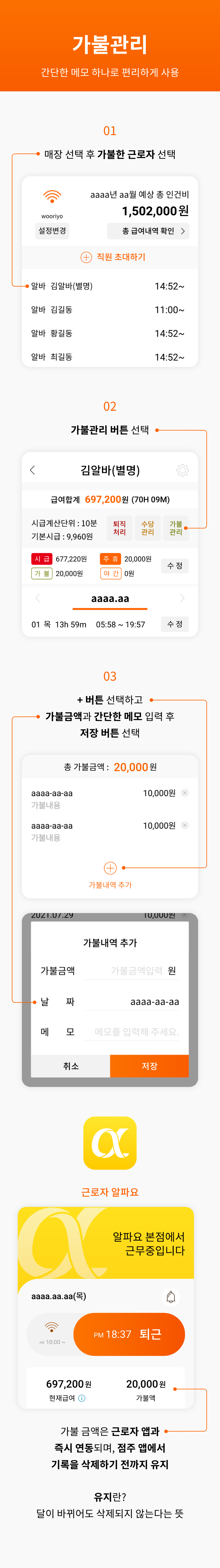This screenshot has width=220, height=1568.
Task: Click the orange 저장 button
Action: tap(149, 1066)
